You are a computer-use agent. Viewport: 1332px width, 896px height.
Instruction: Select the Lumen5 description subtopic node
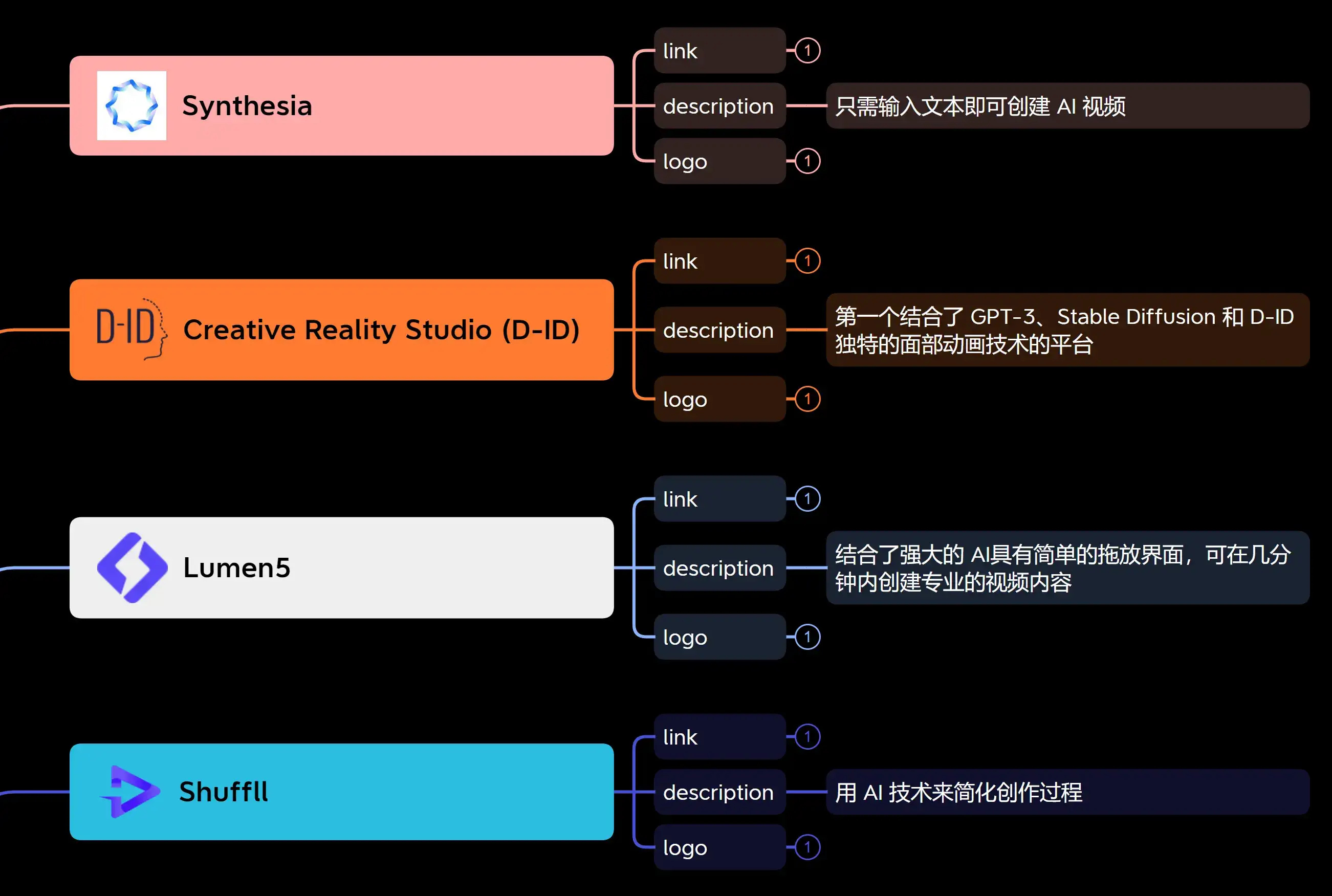click(x=719, y=567)
